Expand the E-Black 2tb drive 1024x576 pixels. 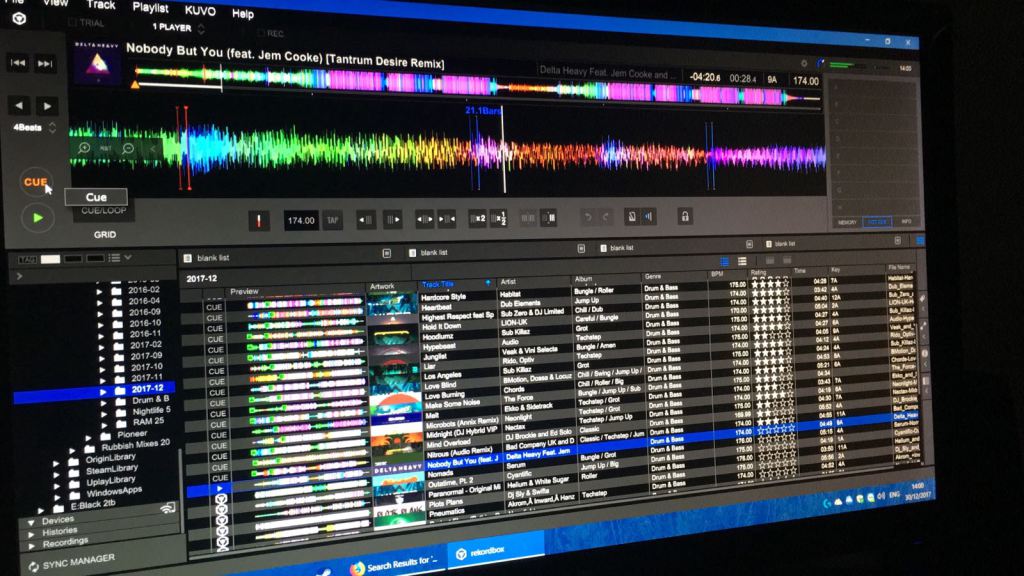[x=41, y=510]
